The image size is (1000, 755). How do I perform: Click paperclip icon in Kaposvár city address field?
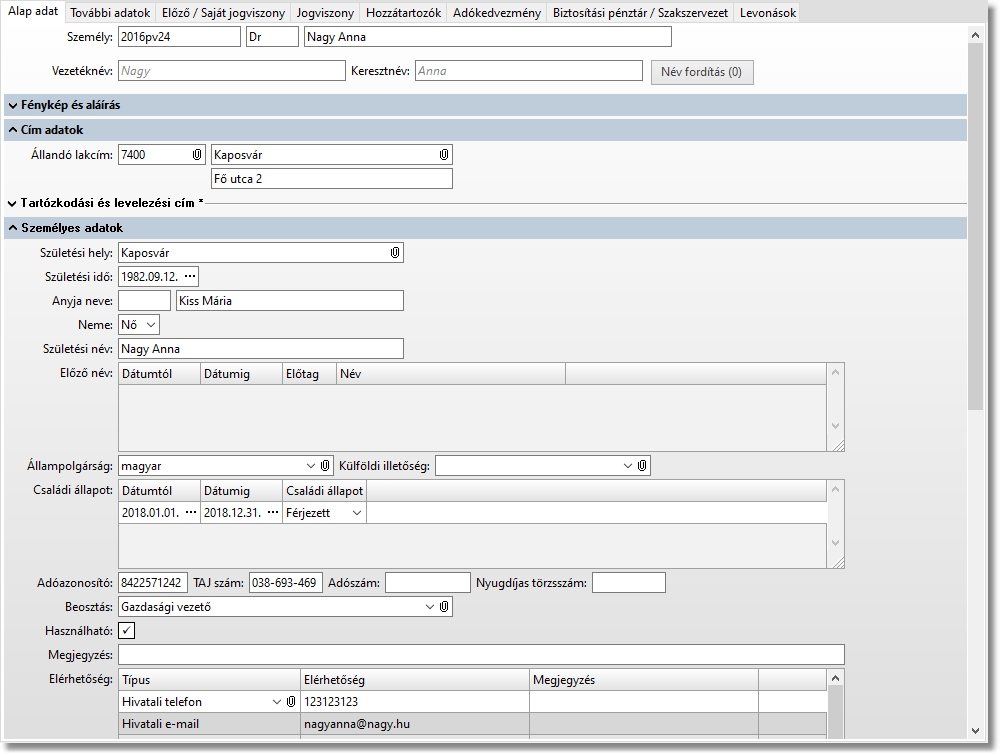(444, 154)
